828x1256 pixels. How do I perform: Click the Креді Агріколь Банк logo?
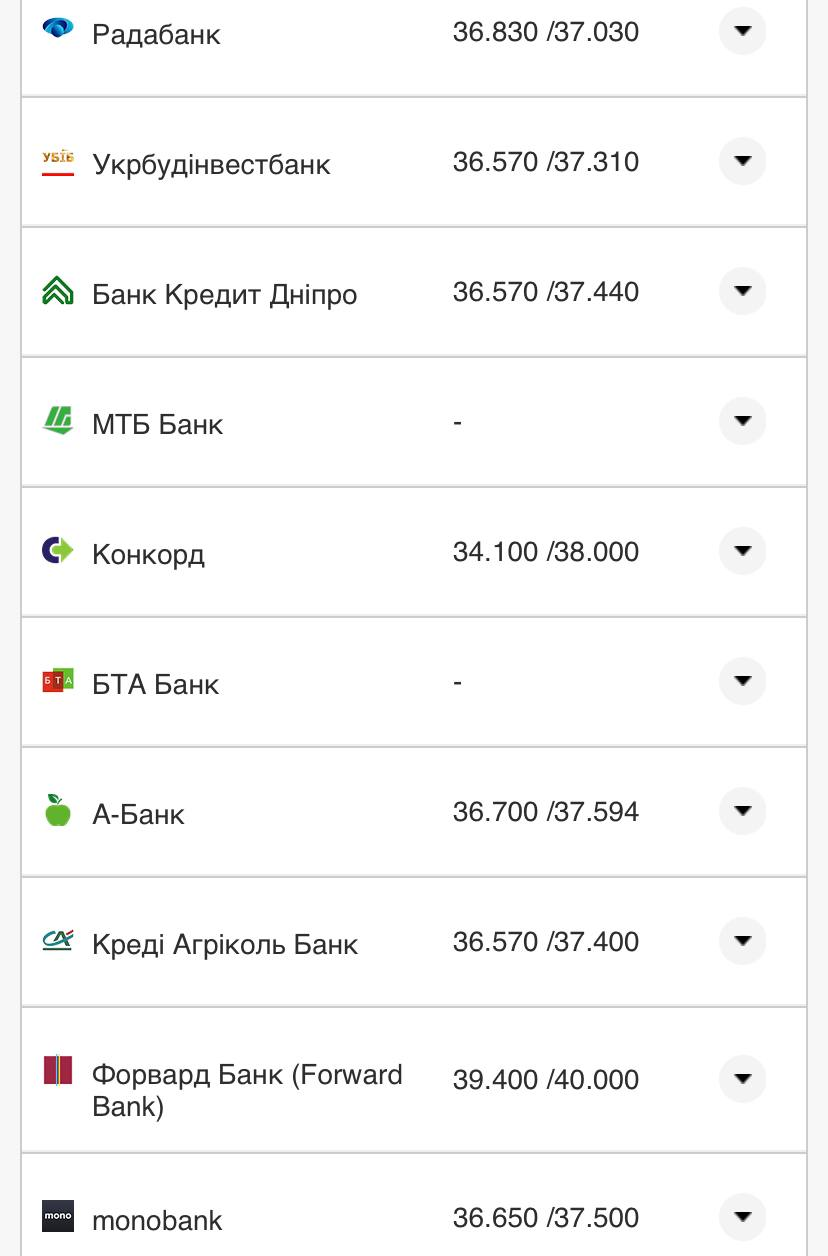point(58,940)
